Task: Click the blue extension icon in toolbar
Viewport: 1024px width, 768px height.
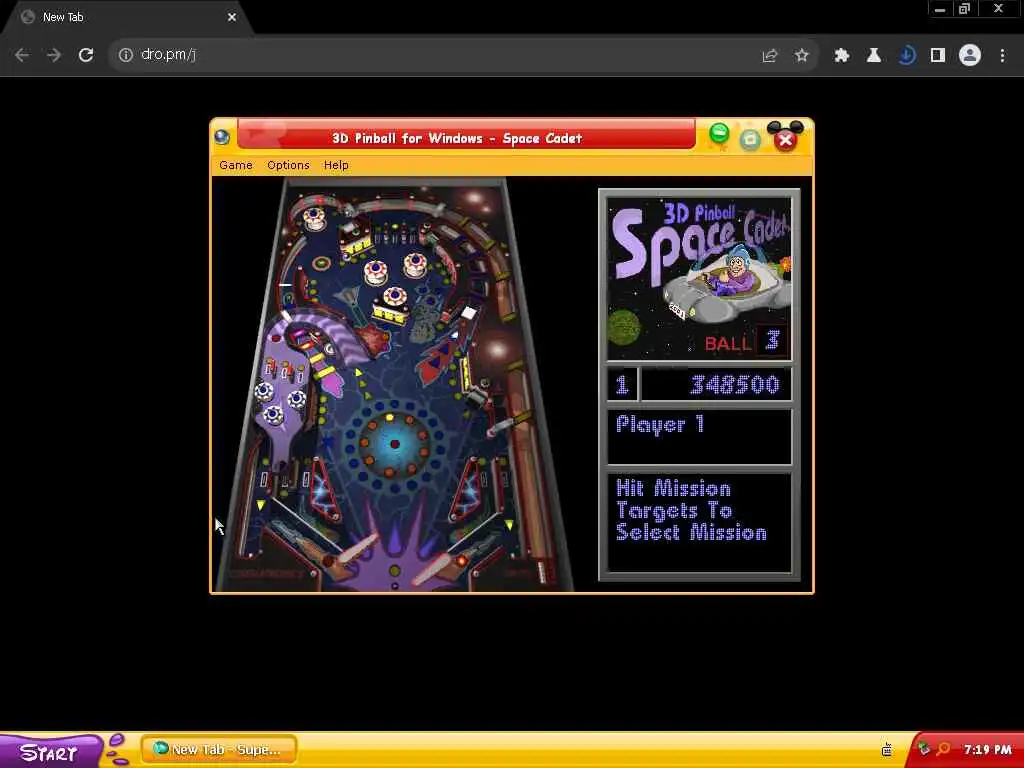Action: tap(906, 56)
